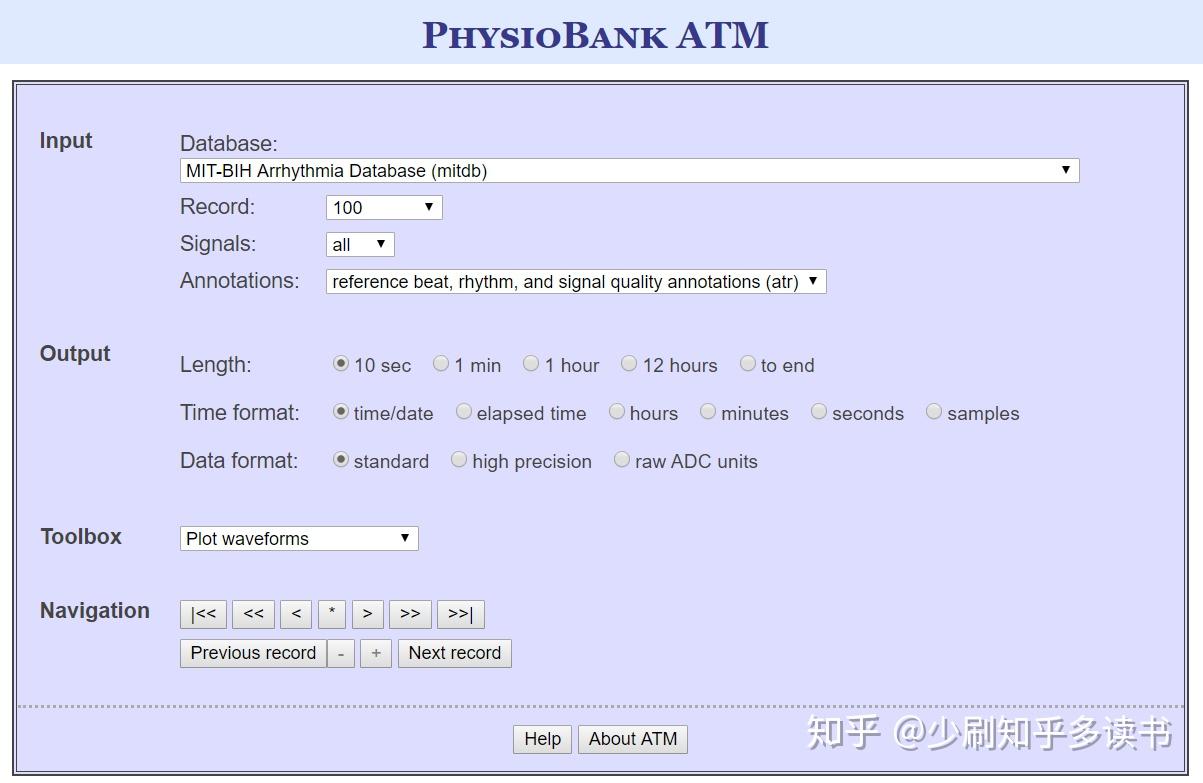Open the About ATM page
The width and height of the screenshot is (1203, 783).
click(633, 739)
